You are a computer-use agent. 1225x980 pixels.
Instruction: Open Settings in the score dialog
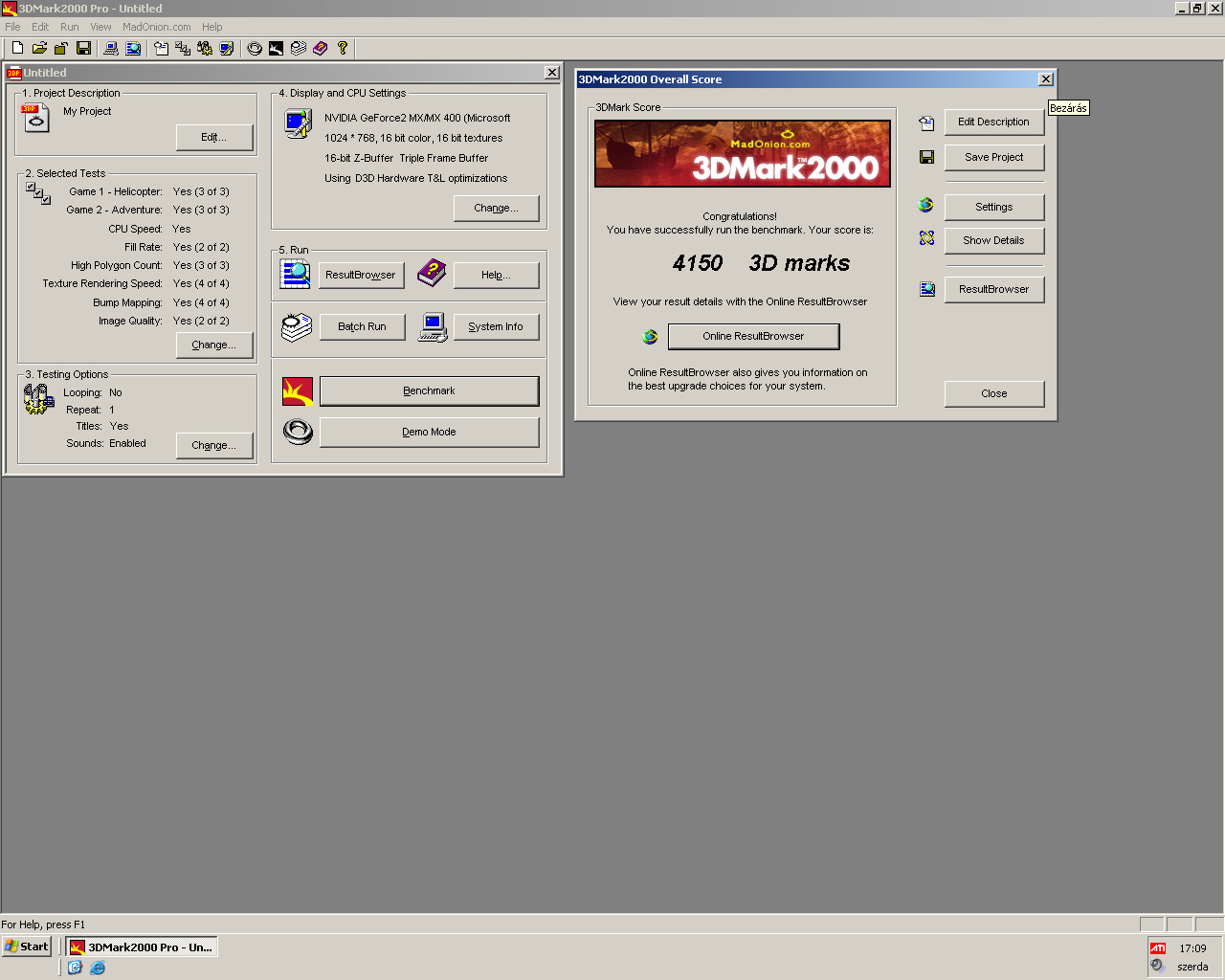click(x=994, y=208)
